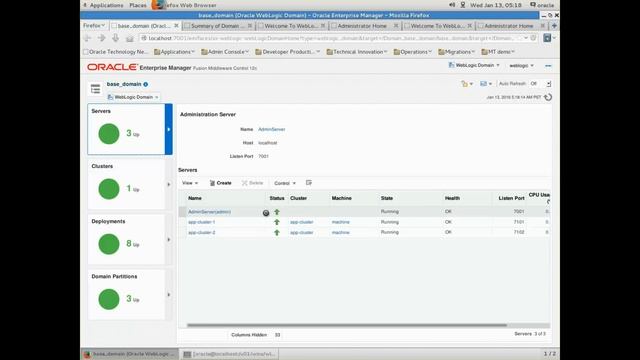Viewport: 640px width, 360px height.
Task: Select the AdminServer row selector cell
Action: (182, 212)
